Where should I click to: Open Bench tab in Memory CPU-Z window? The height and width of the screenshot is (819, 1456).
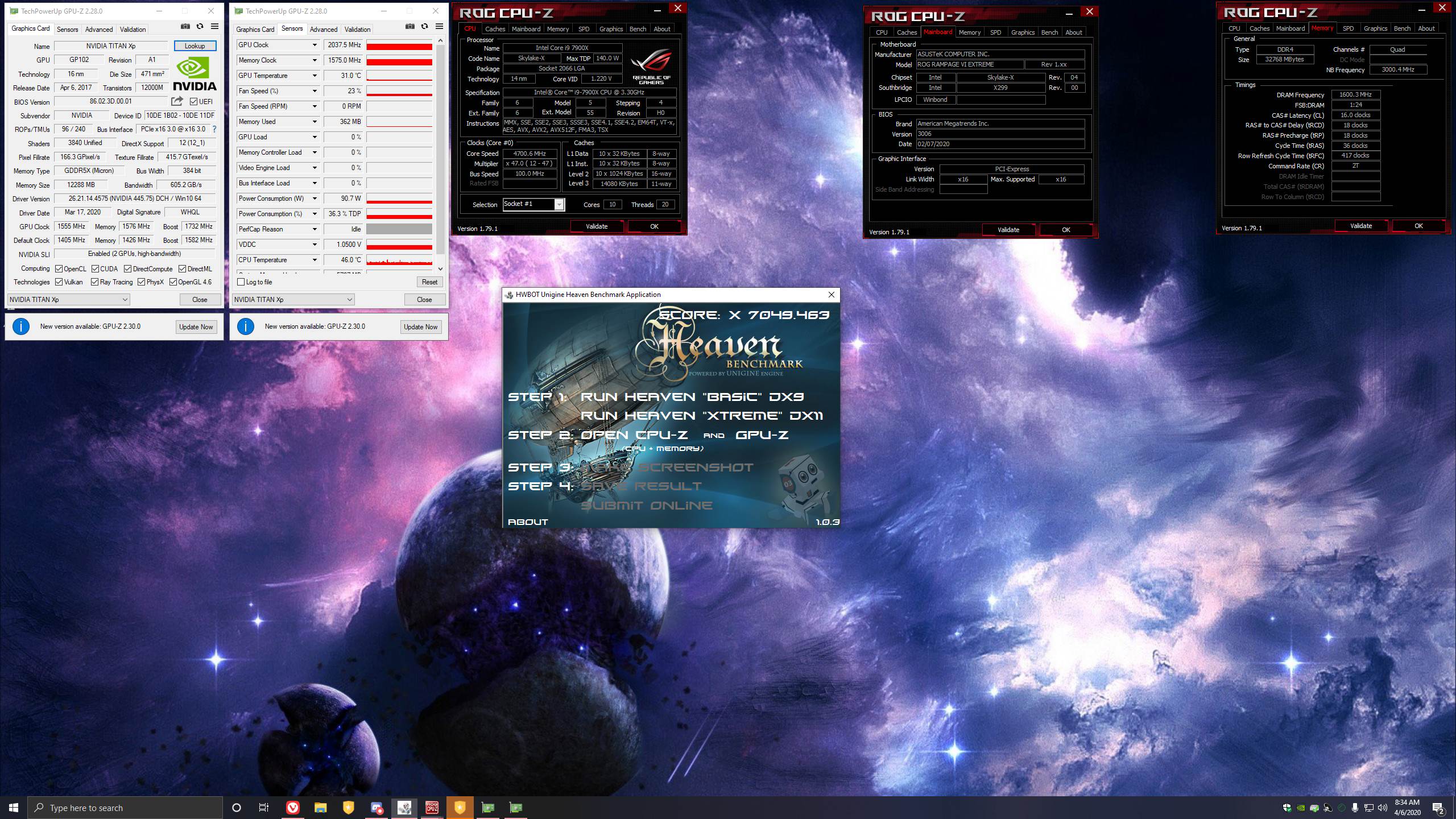(x=1402, y=28)
